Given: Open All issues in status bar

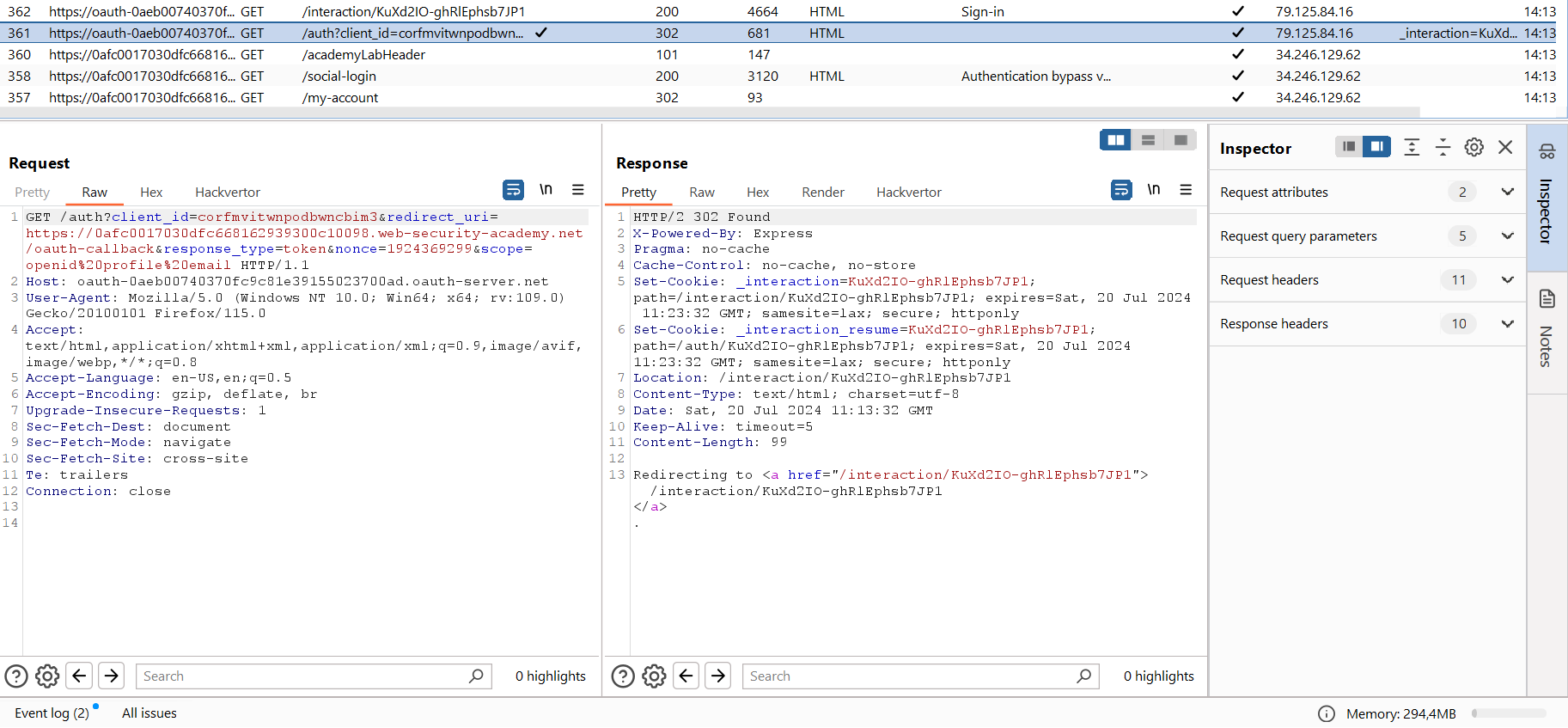Looking at the screenshot, I should (149, 713).
